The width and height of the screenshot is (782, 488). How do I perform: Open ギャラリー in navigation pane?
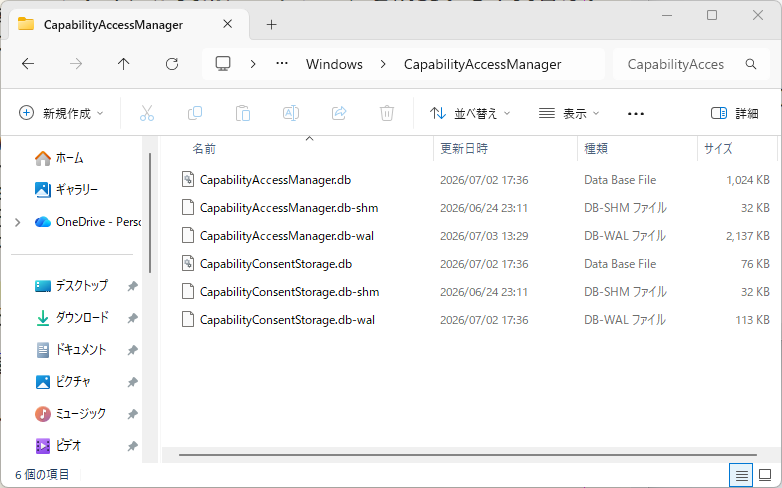66,190
